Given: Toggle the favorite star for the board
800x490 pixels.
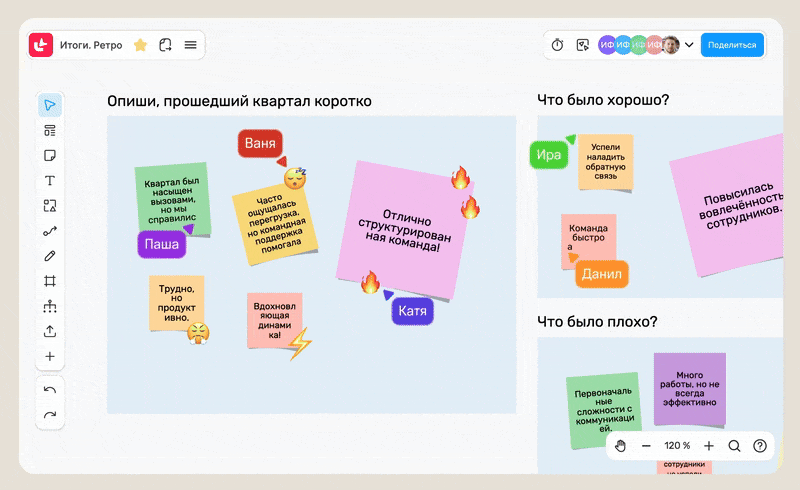Looking at the screenshot, I should coord(140,45).
